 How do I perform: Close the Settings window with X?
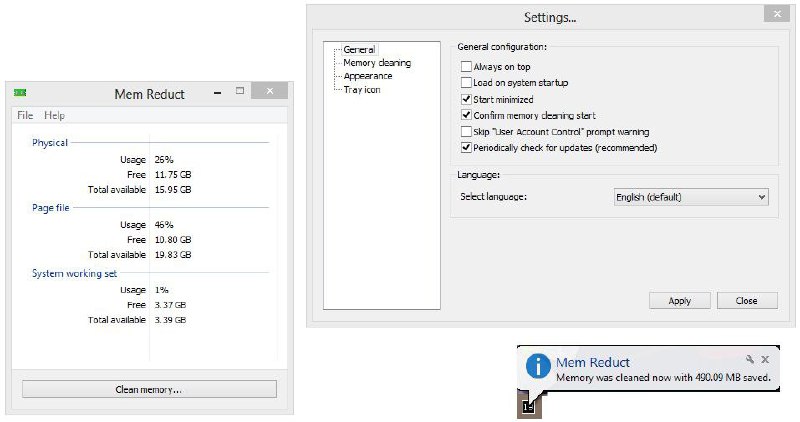(x=773, y=14)
